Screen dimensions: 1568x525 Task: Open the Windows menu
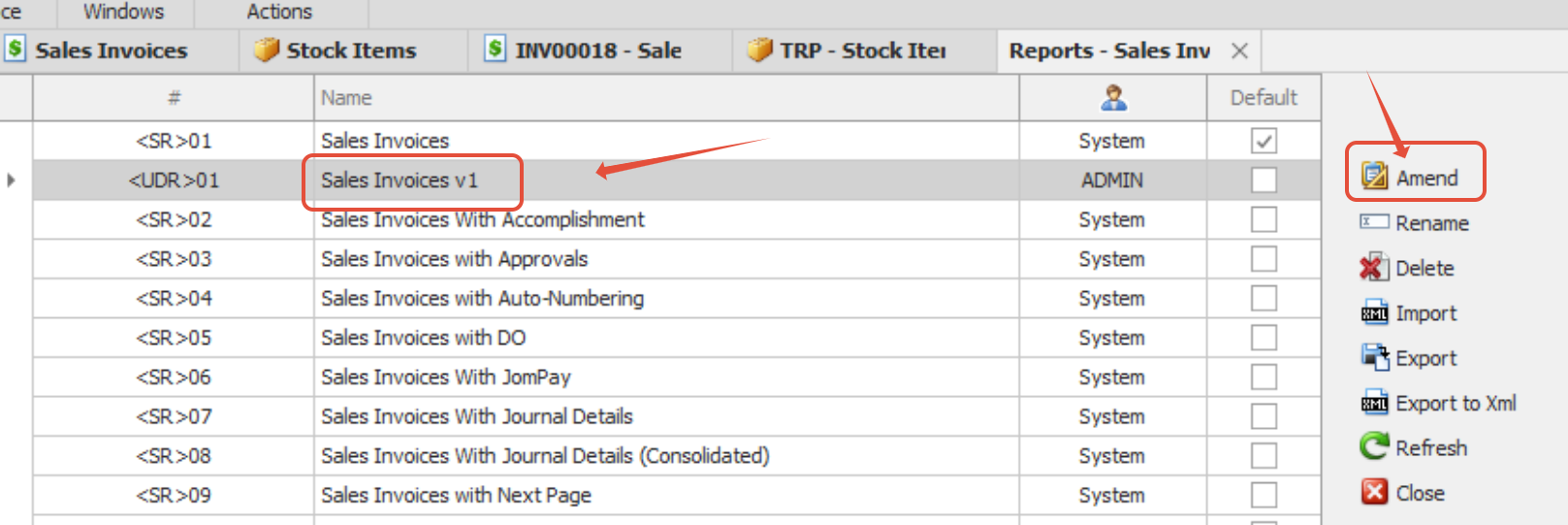coord(124,12)
